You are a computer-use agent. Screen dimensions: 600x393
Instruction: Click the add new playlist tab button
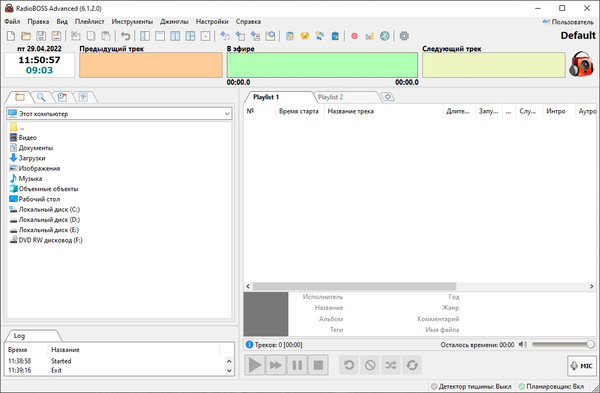pos(388,97)
